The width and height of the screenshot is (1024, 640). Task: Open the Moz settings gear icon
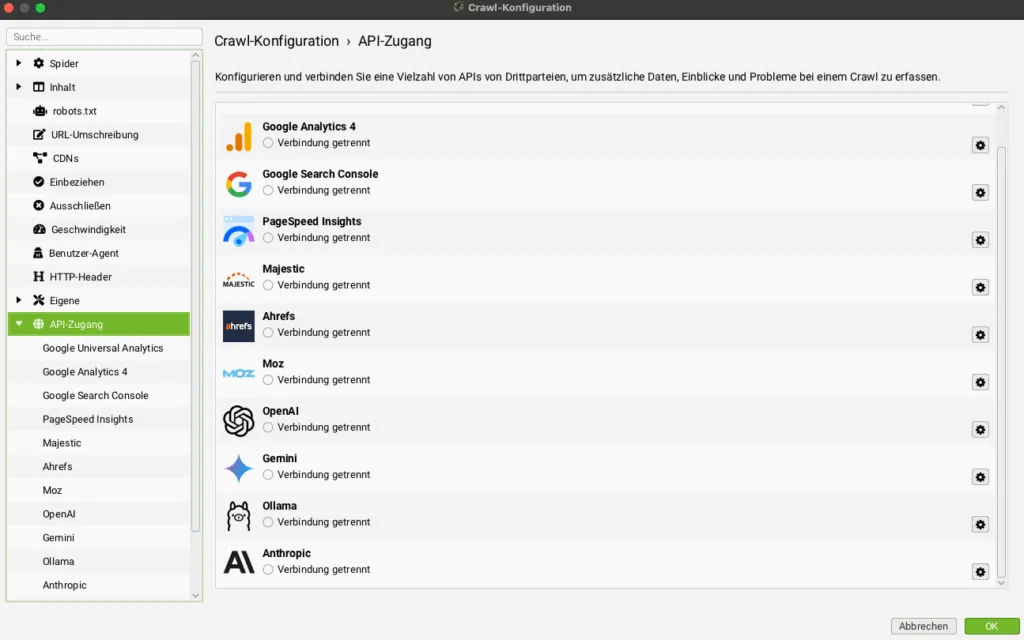(x=980, y=382)
